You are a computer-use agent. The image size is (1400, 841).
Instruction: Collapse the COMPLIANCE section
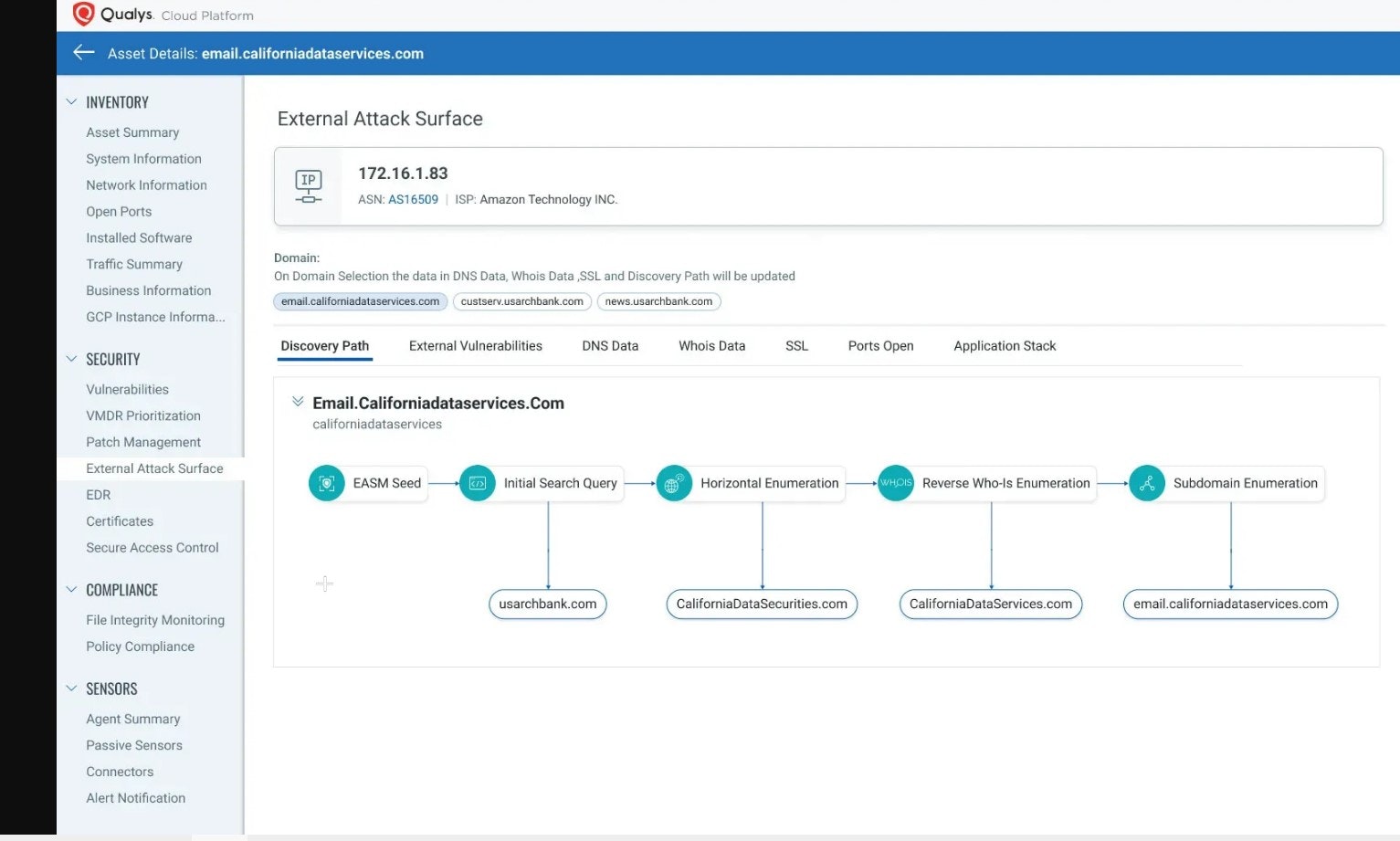(71, 590)
